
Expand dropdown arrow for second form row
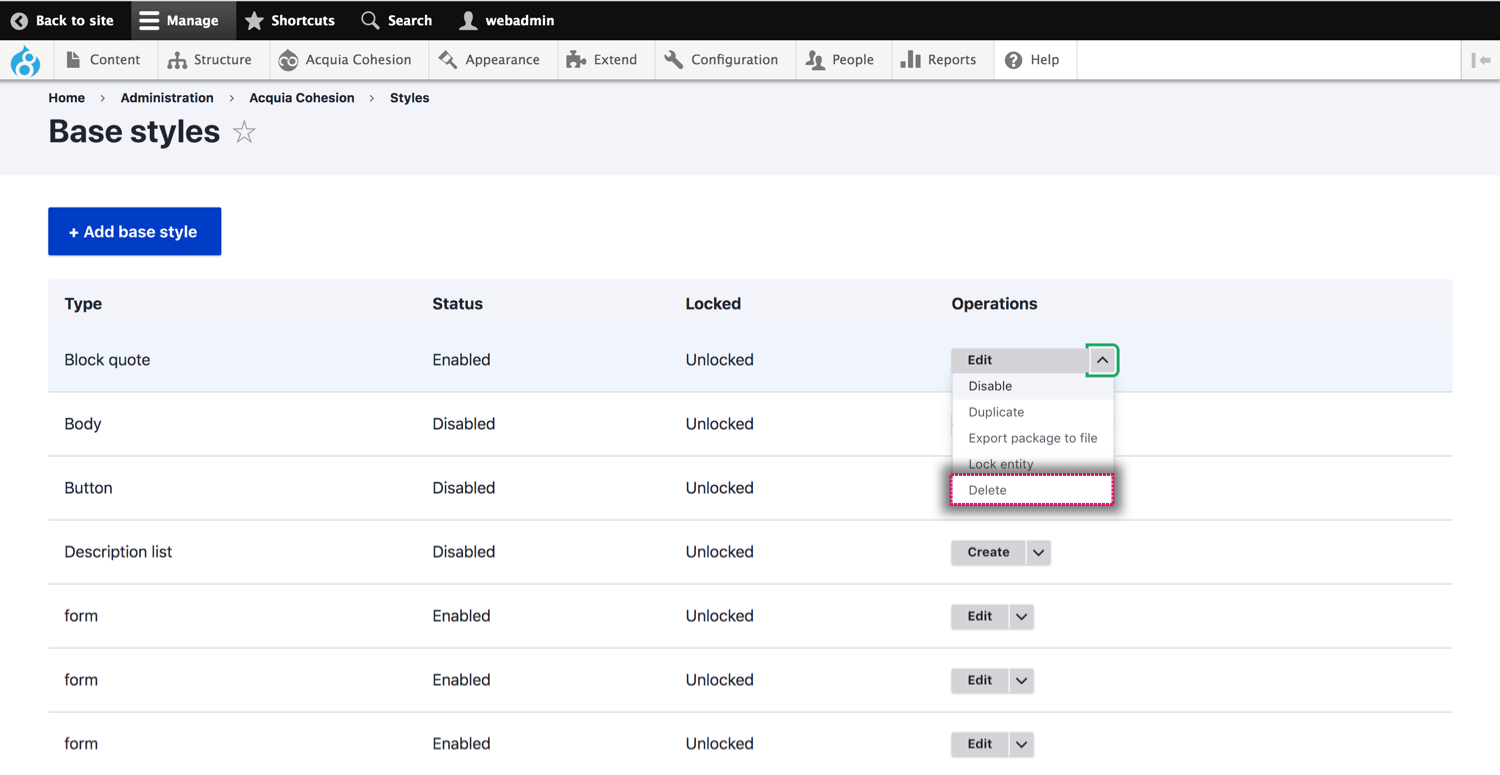point(1021,680)
